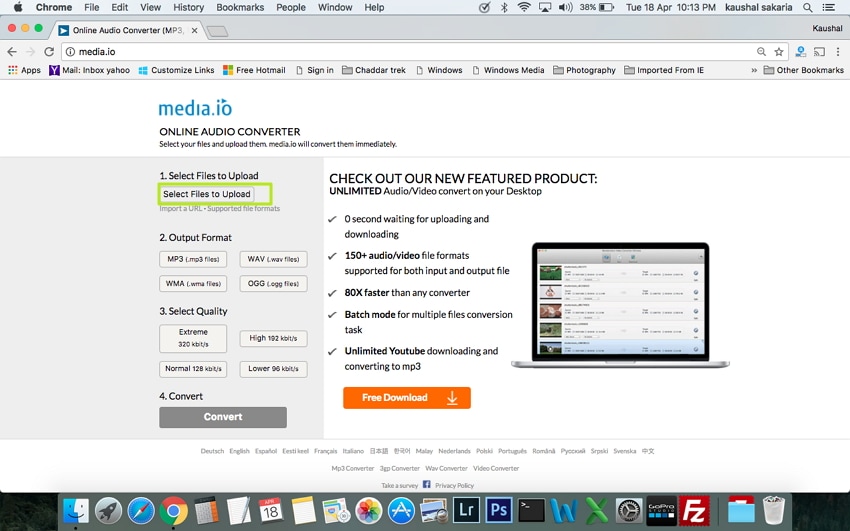Open the Chrome History menu
Image resolution: width=850 pixels, height=531 pixels.
(188, 8)
